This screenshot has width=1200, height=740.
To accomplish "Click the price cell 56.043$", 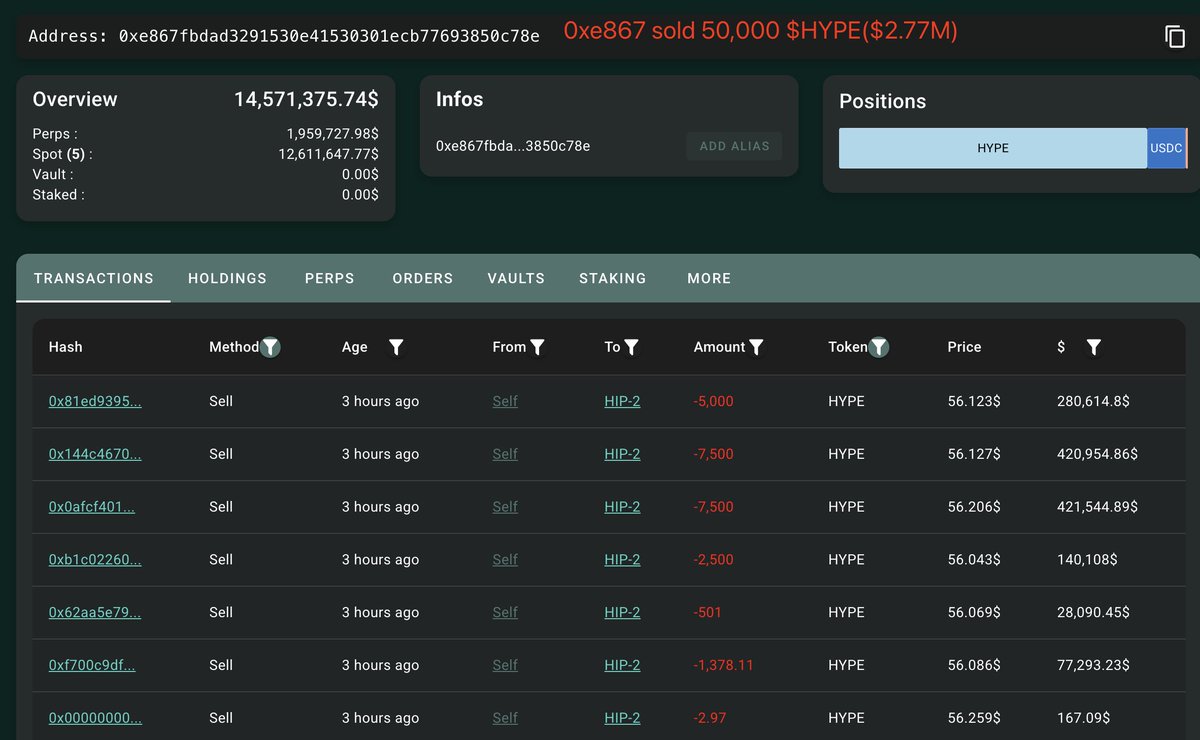I will (x=974, y=560).
